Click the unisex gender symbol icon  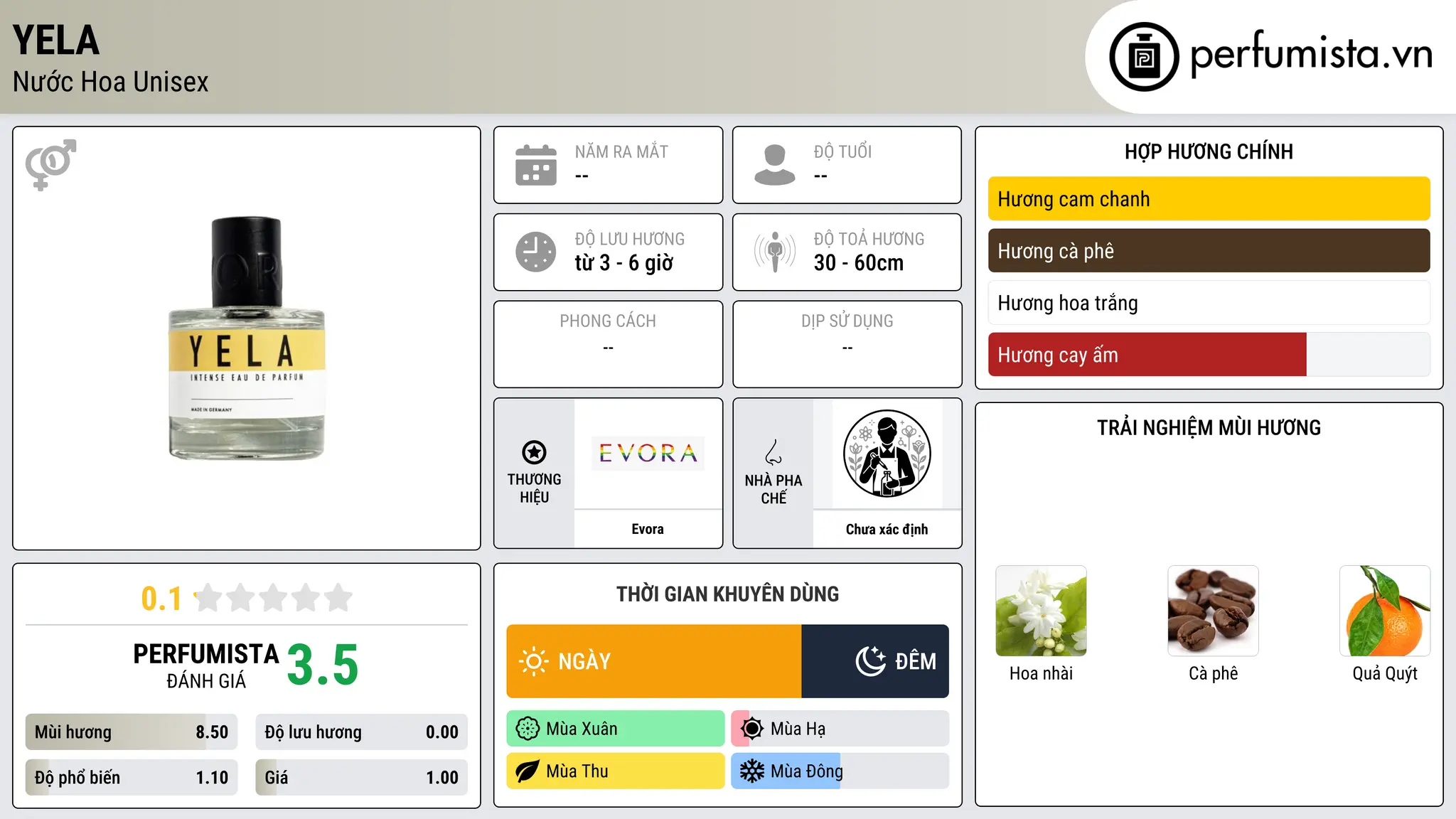click(x=51, y=164)
